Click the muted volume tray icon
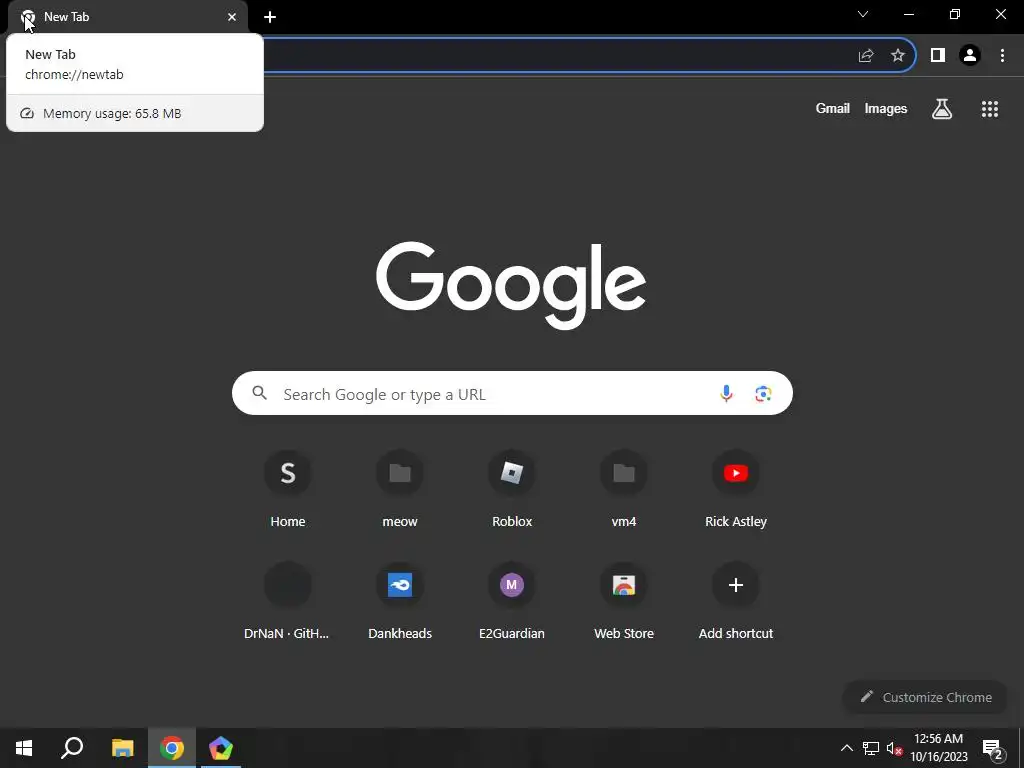Viewport: 1024px width, 768px height. (894, 748)
